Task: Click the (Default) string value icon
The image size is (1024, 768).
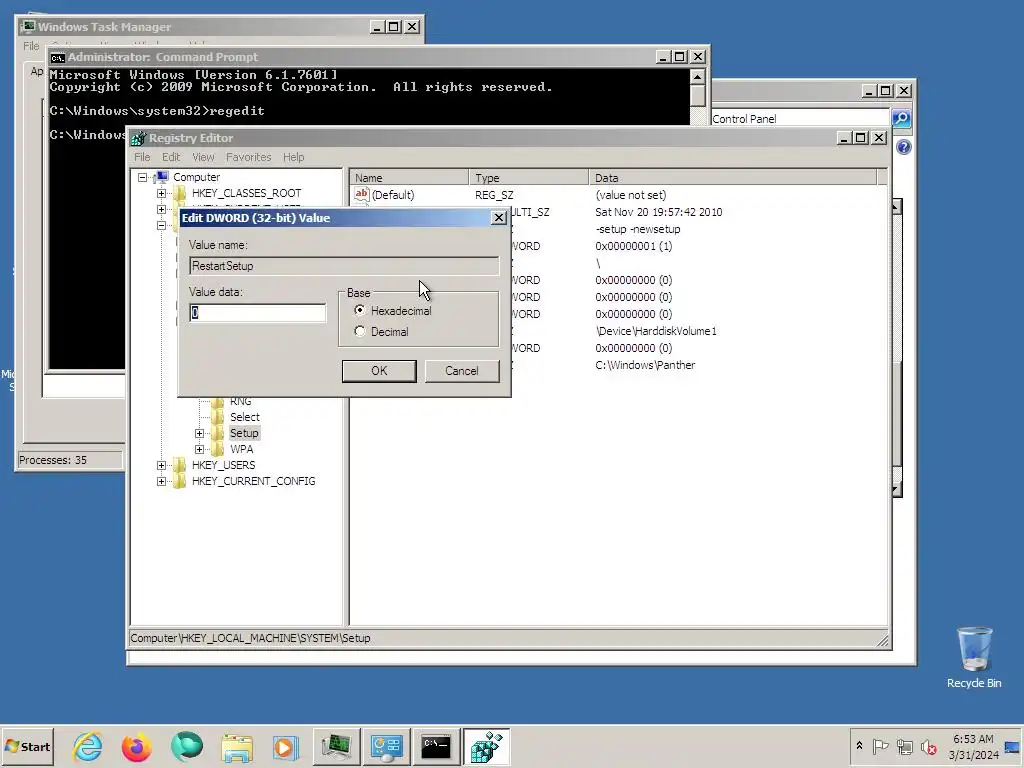Action: tap(361, 194)
